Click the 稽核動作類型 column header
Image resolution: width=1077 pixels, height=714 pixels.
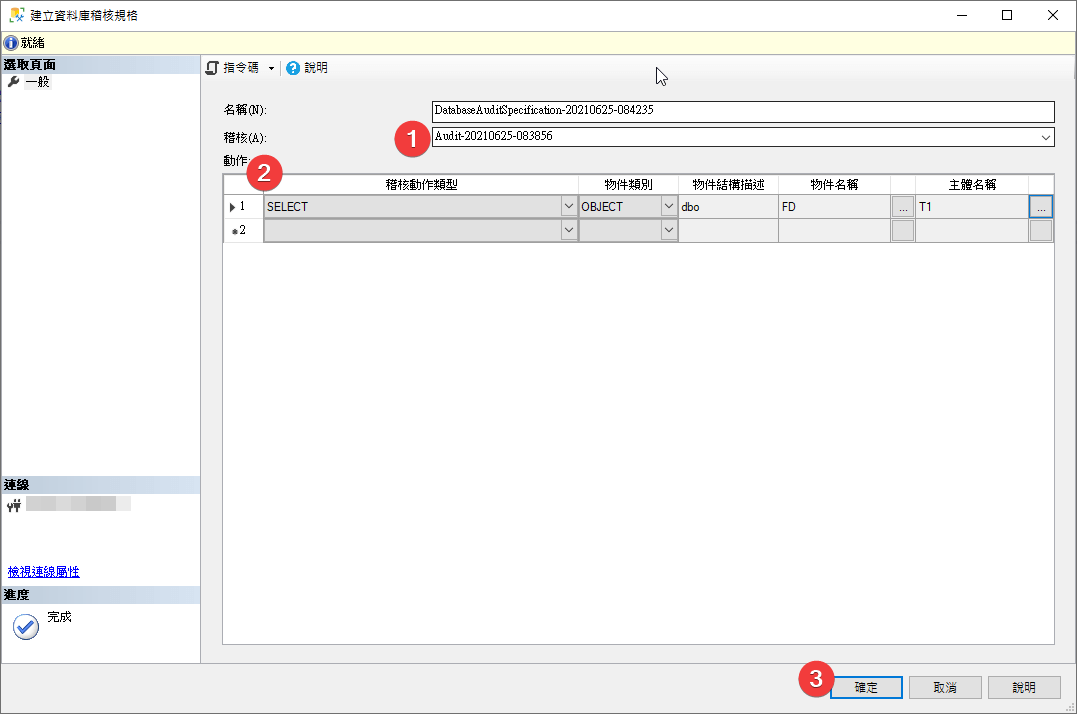coord(421,184)
